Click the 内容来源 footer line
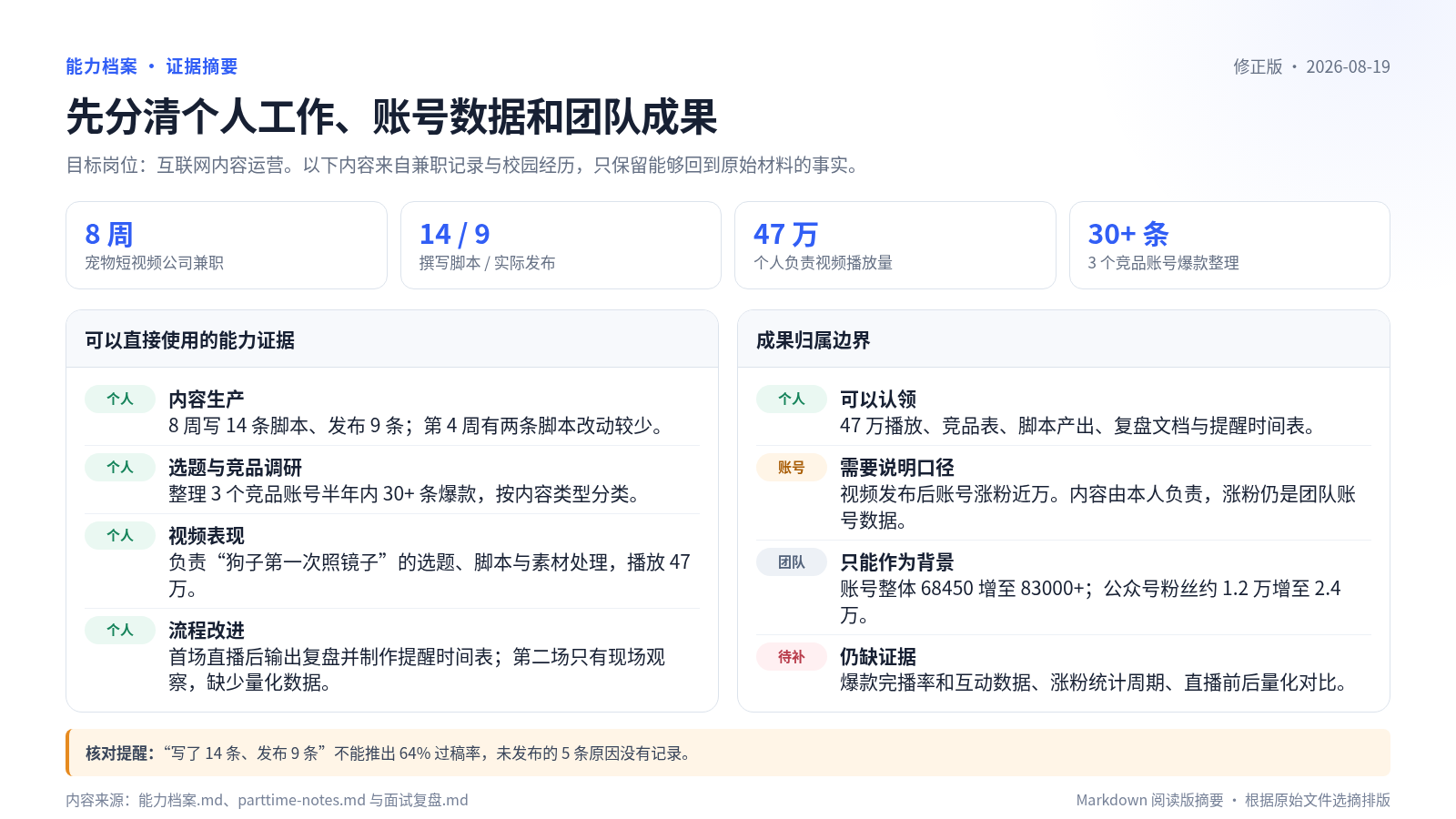The image size is (1456, 819). (267, 800)
